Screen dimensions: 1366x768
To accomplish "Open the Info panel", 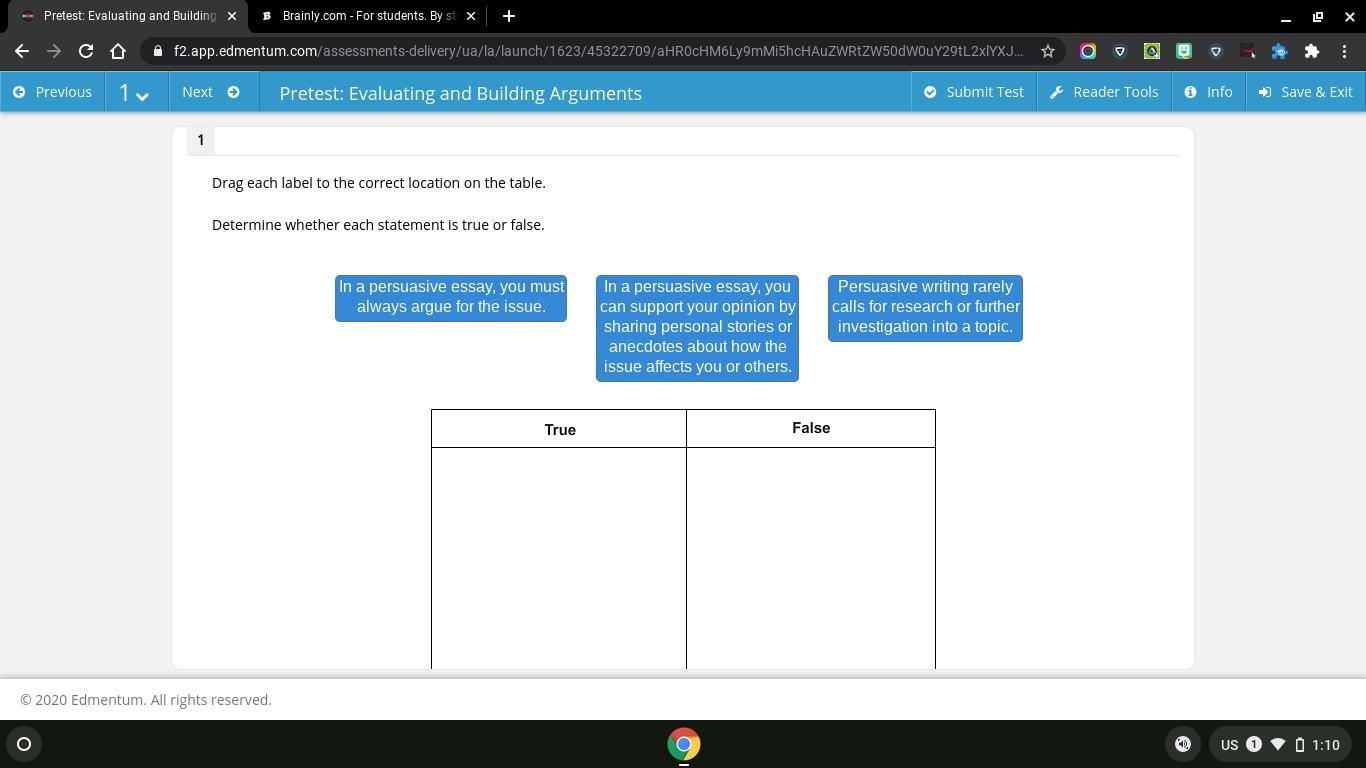I will (1208, 92).
